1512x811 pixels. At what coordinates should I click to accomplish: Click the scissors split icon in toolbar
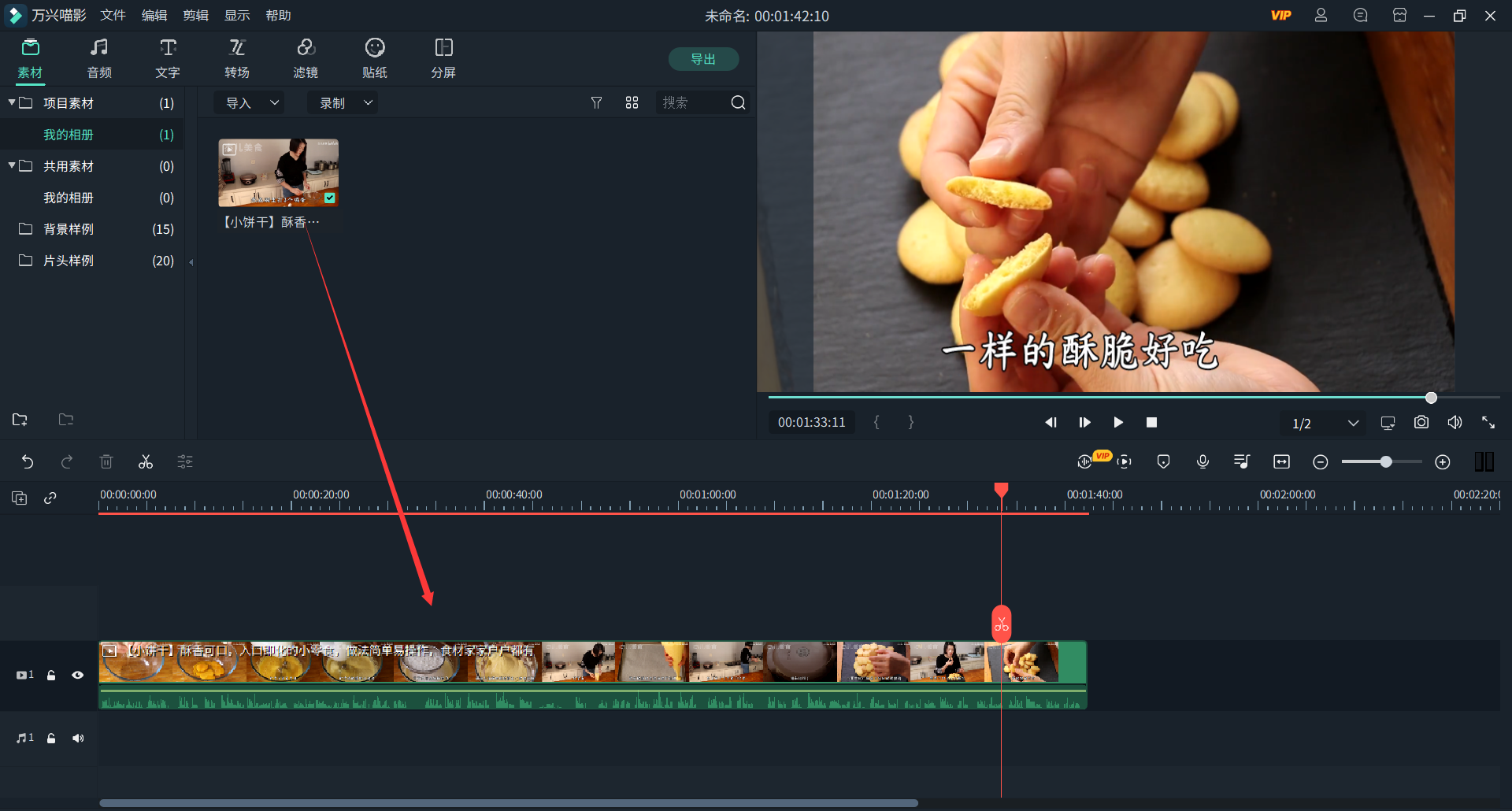(146, 462)
